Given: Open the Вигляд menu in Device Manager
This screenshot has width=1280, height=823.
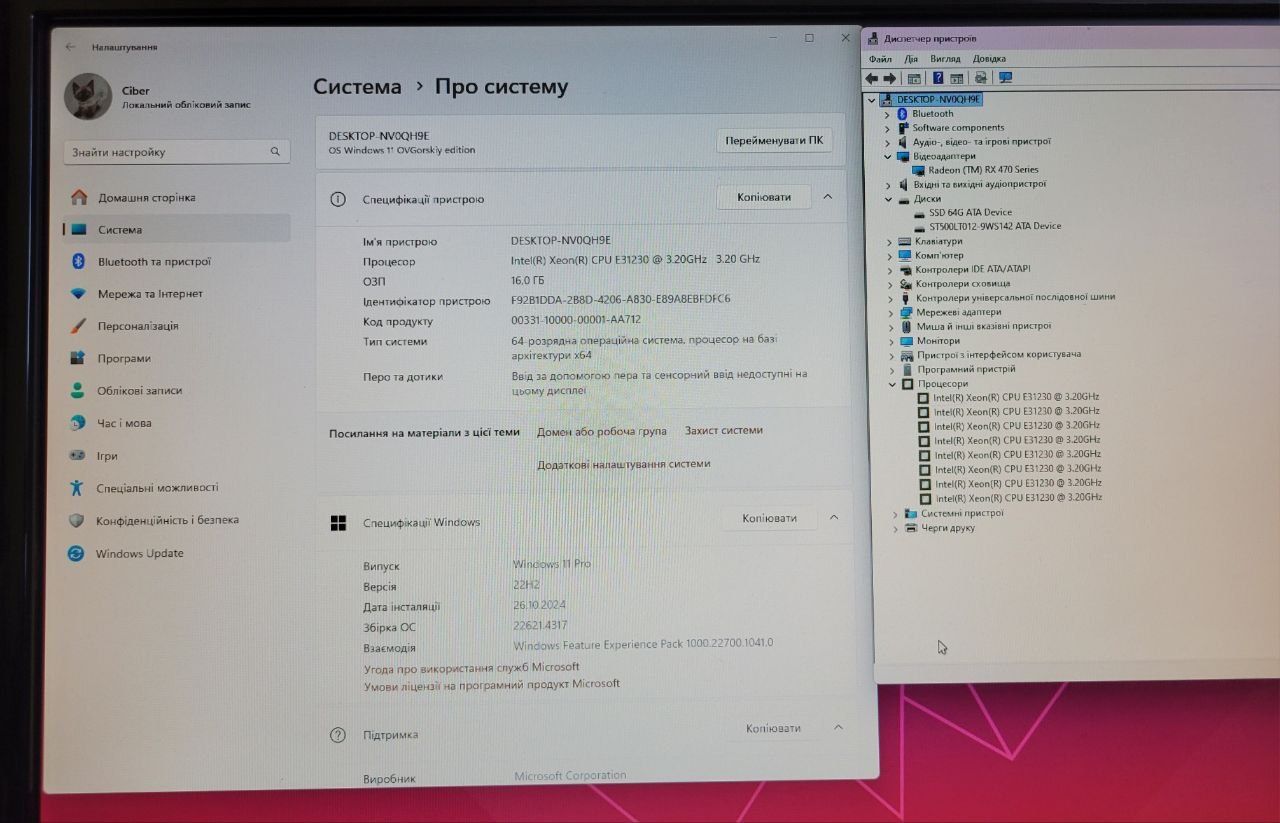Looking at the screenshot, I should (945, 59).
